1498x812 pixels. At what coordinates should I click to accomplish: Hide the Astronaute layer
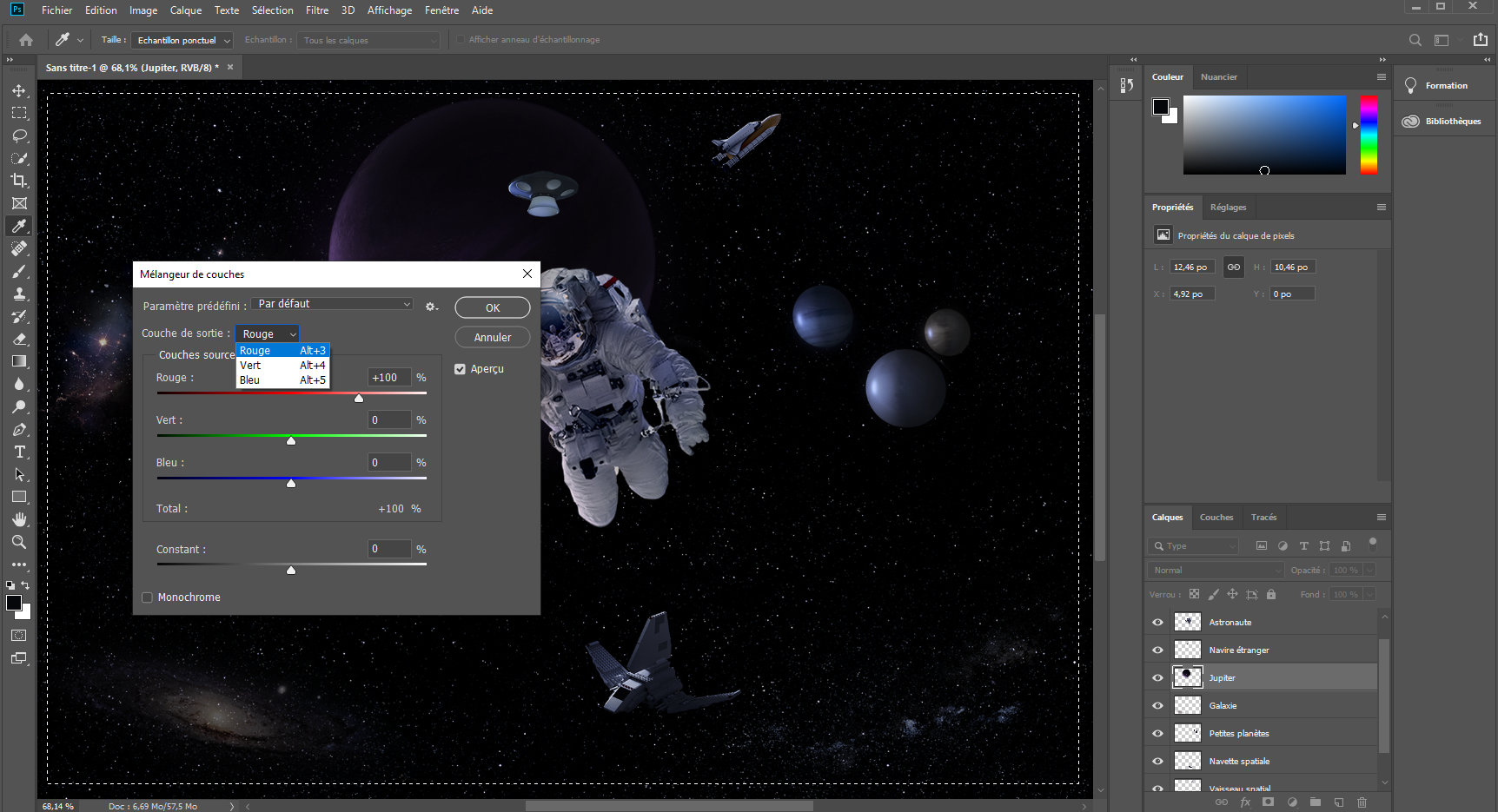[x=1157, y=622]
